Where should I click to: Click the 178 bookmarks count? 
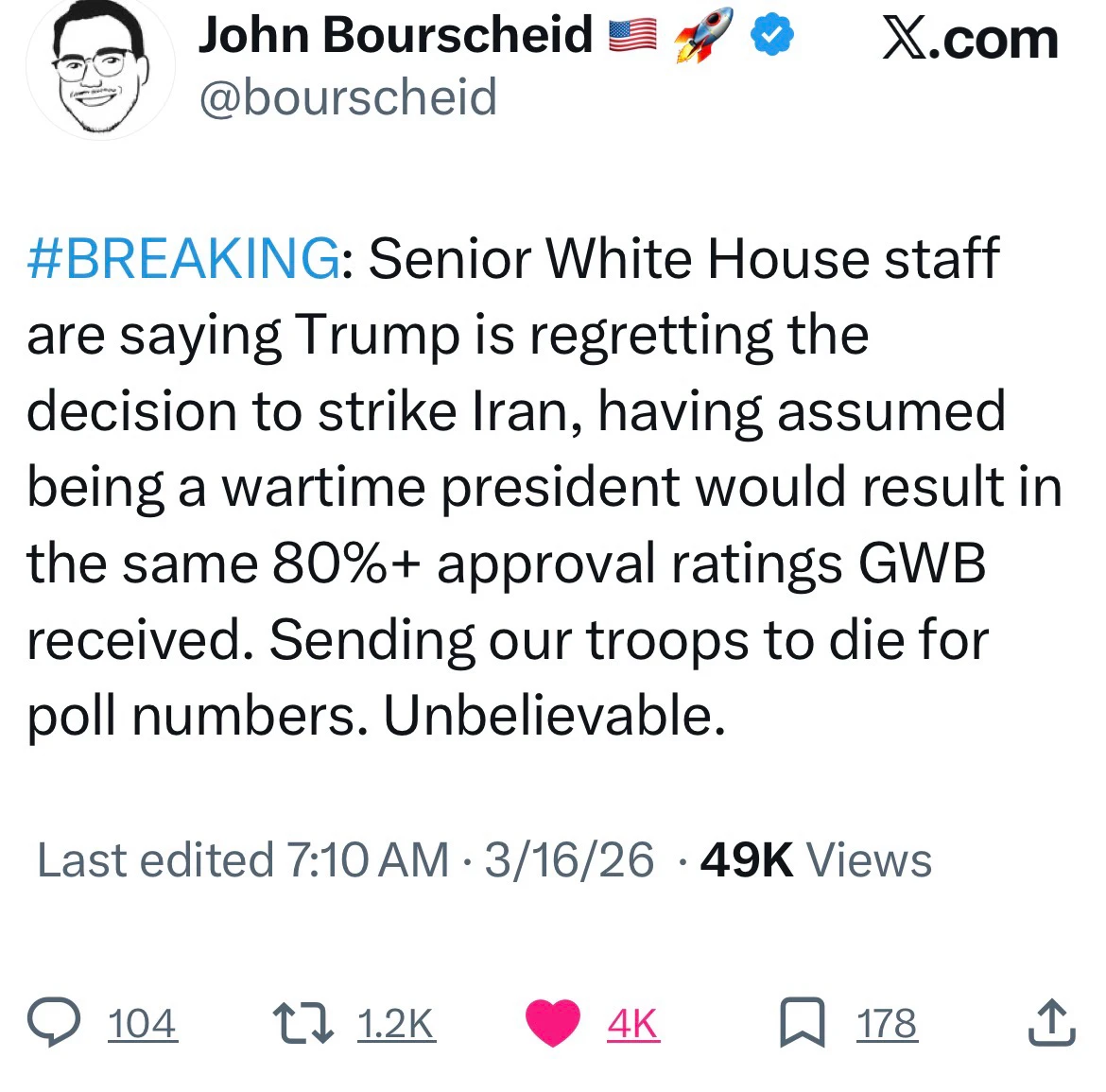pyautogui.click(x=887, y=1024)
